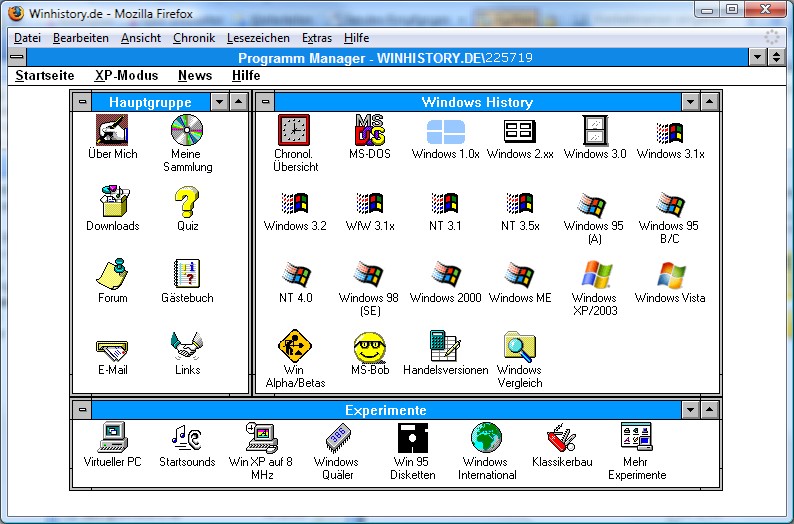Image resolution: width=794 pixels, height=524 pixels.
Task: Open the Windows 1.0x icon
Action: 446,132
